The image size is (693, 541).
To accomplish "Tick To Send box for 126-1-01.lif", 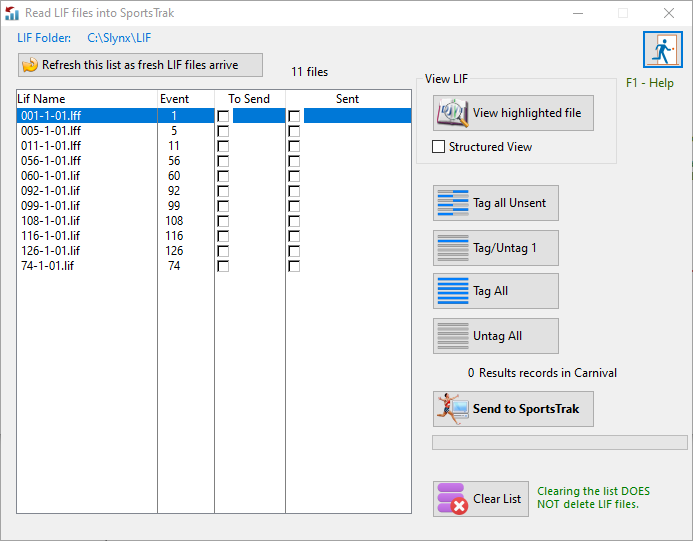I will [223, 251].
